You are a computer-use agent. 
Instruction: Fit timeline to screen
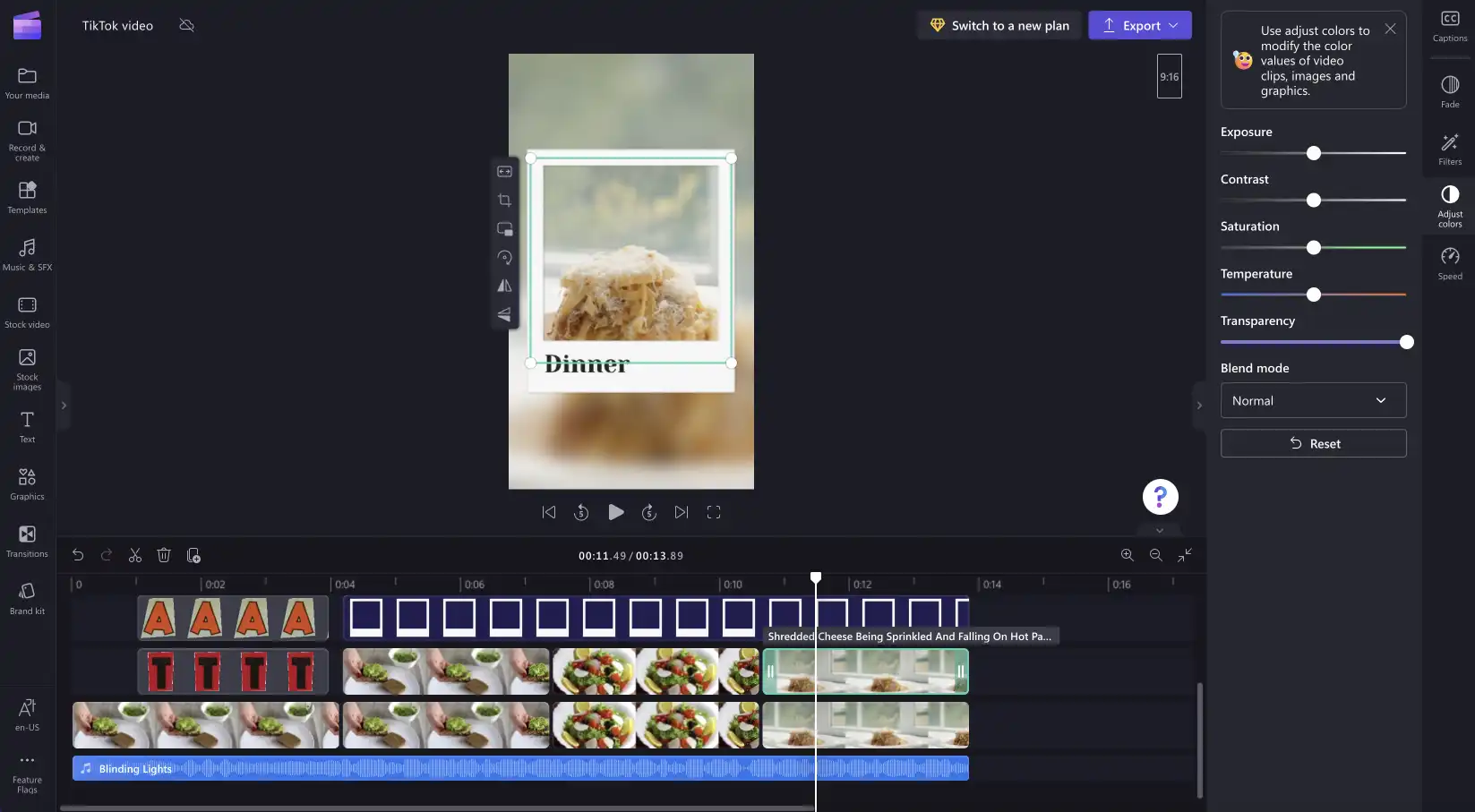1185,555
